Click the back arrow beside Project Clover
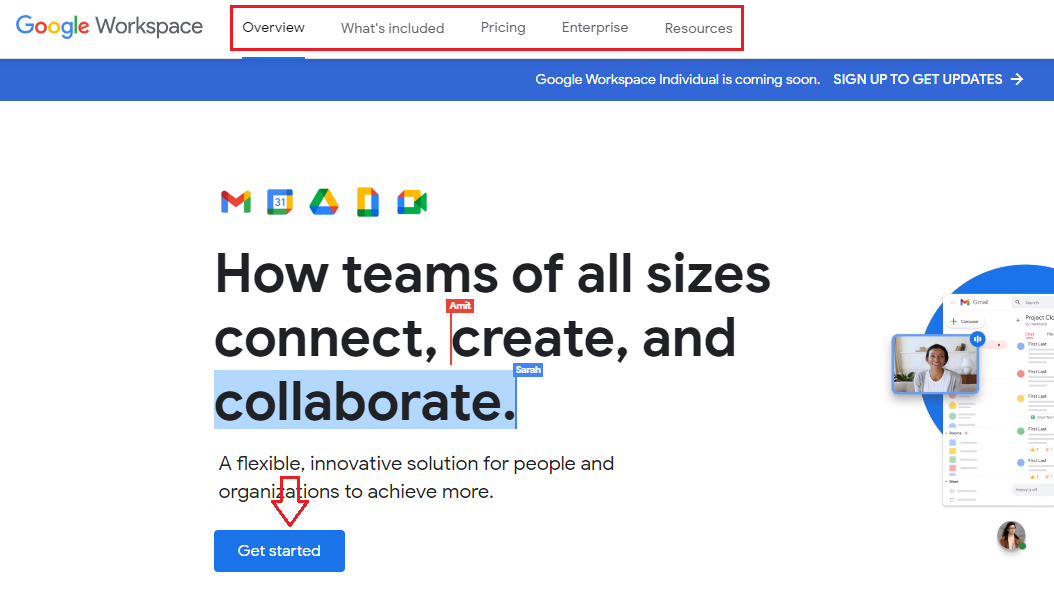 pyautogui.click(x=1018, y=319)
